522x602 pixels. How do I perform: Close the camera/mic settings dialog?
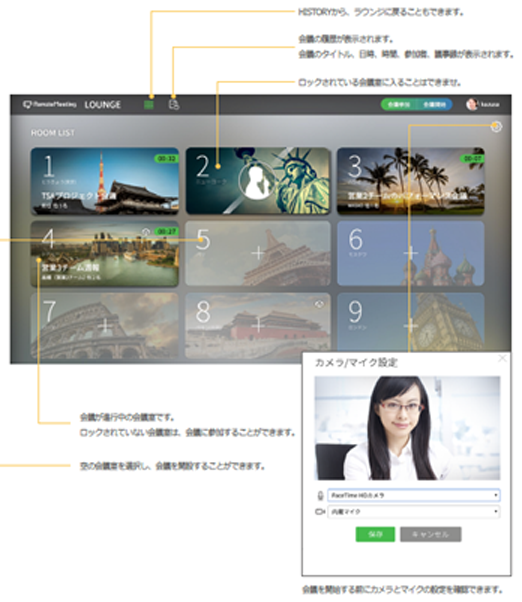[x=502, y=359]
